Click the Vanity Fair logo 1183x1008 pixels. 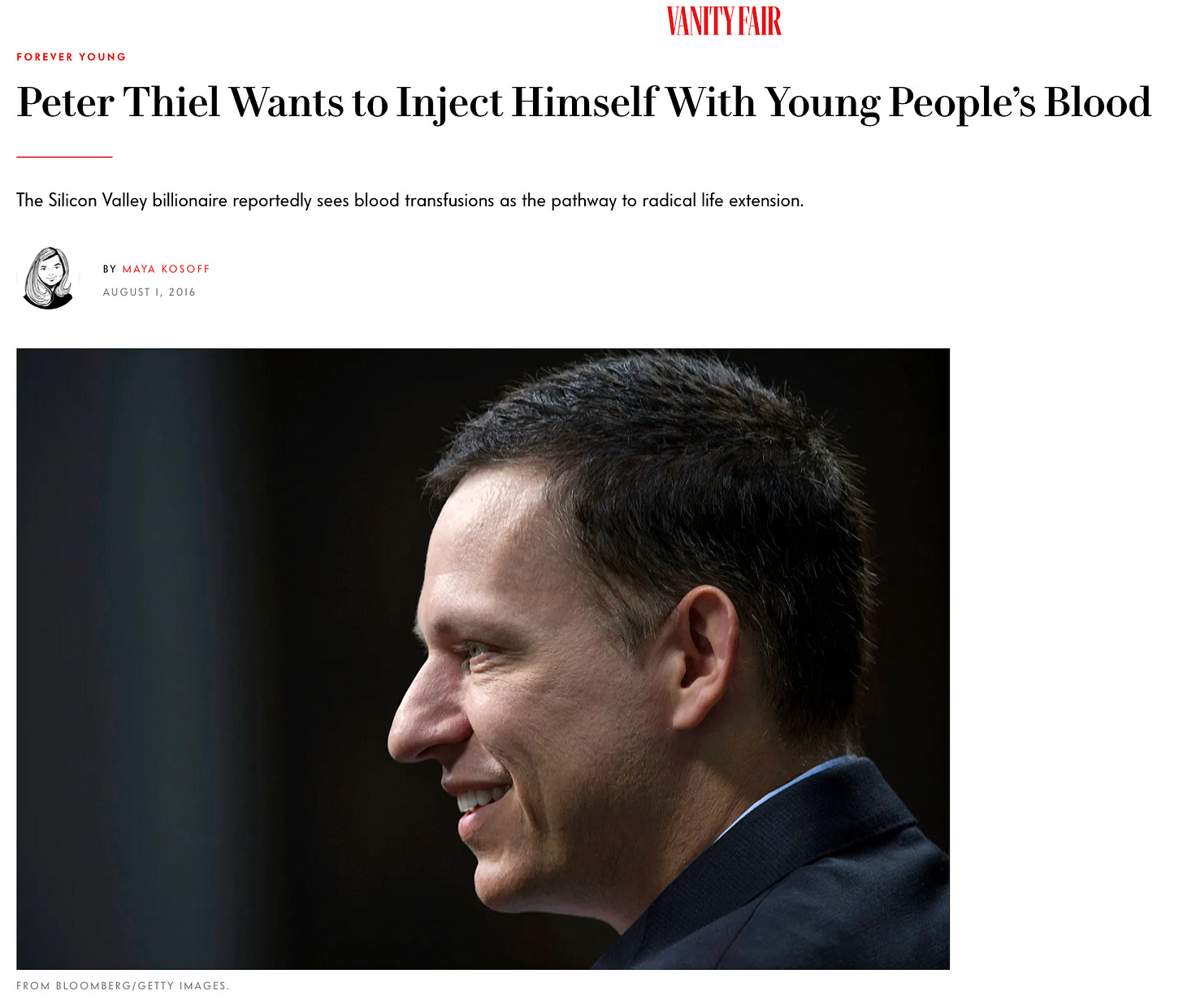tap(723, 21)
